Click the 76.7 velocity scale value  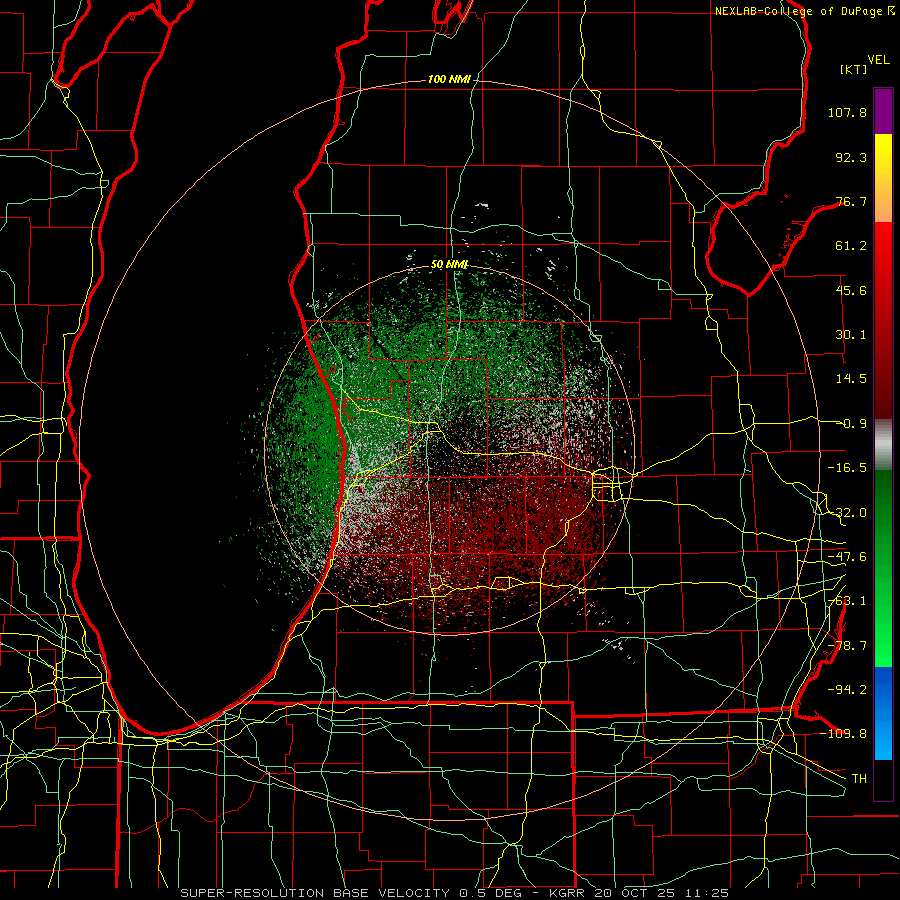pos(851,201)
